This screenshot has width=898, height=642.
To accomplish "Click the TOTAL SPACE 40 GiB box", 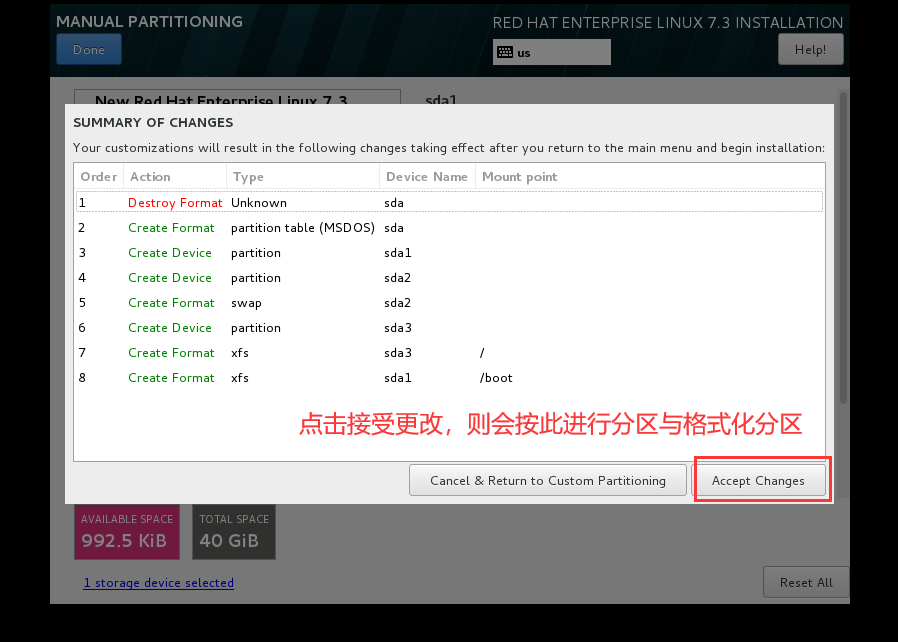I will pos(234,532).
